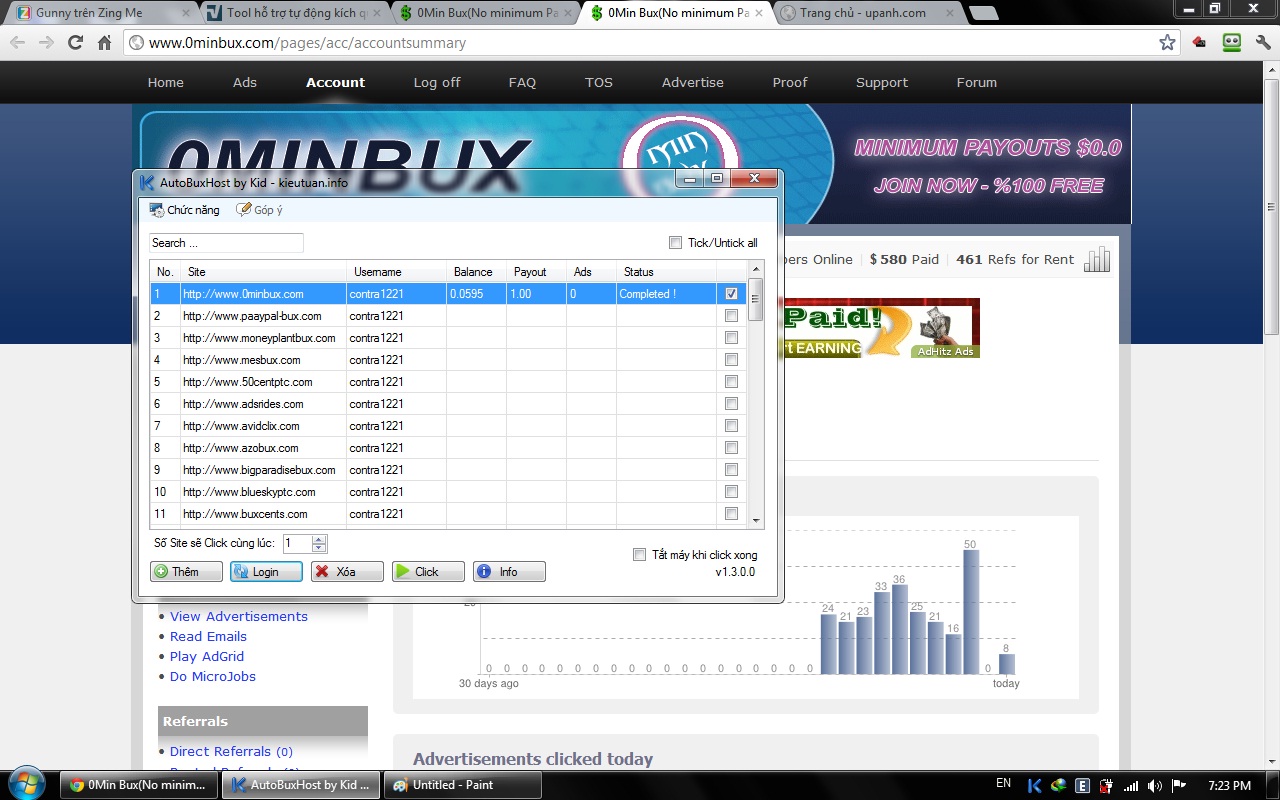The image size is (1280, 800).
Task: Open the FAQ page in site navigation
Action: pyautogui.click(x=522, y=83)
